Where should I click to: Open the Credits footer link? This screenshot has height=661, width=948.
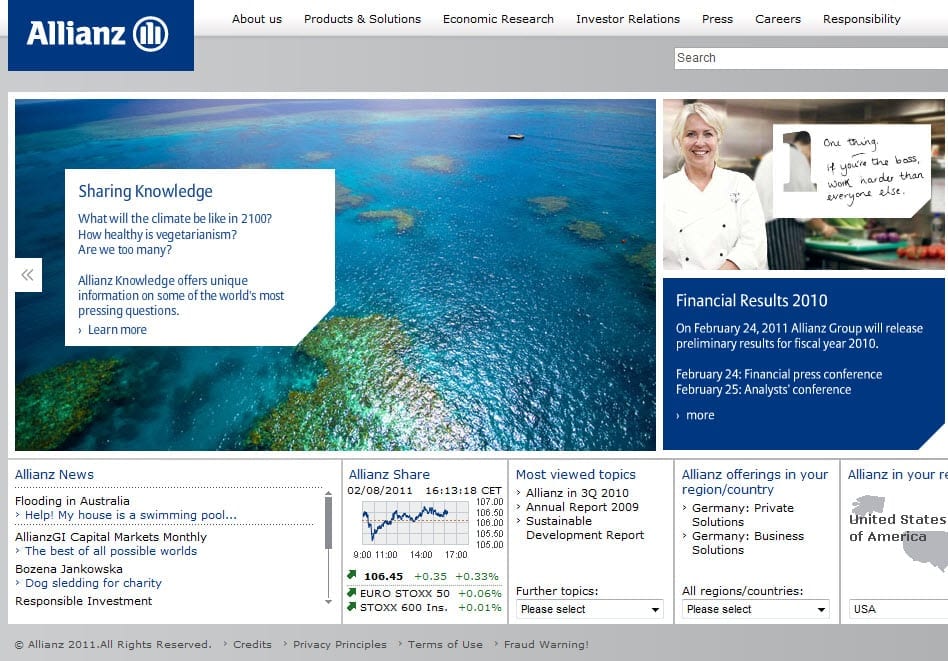252,645
